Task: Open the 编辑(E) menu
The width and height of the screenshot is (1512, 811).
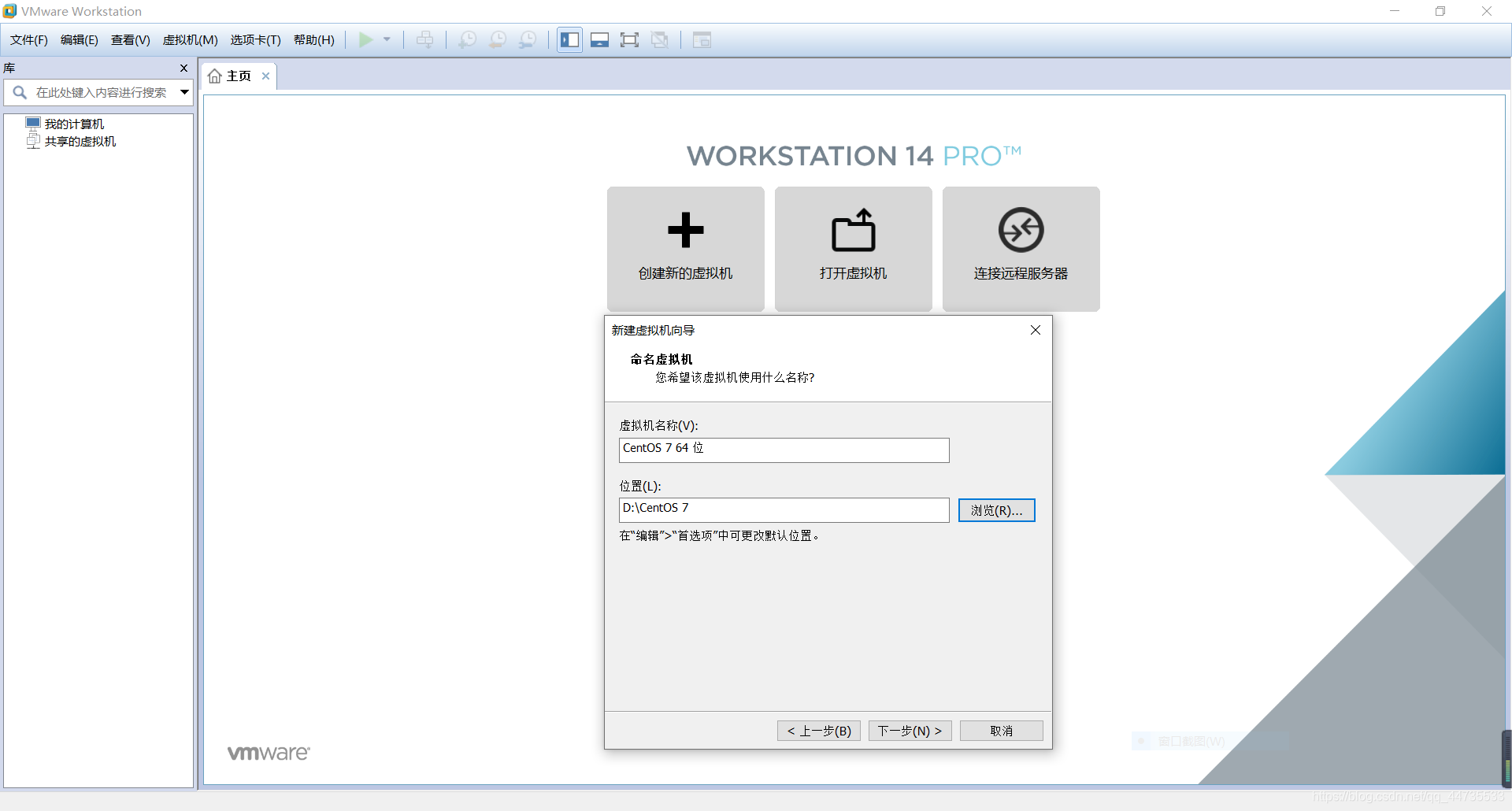Action: (80, 40)
